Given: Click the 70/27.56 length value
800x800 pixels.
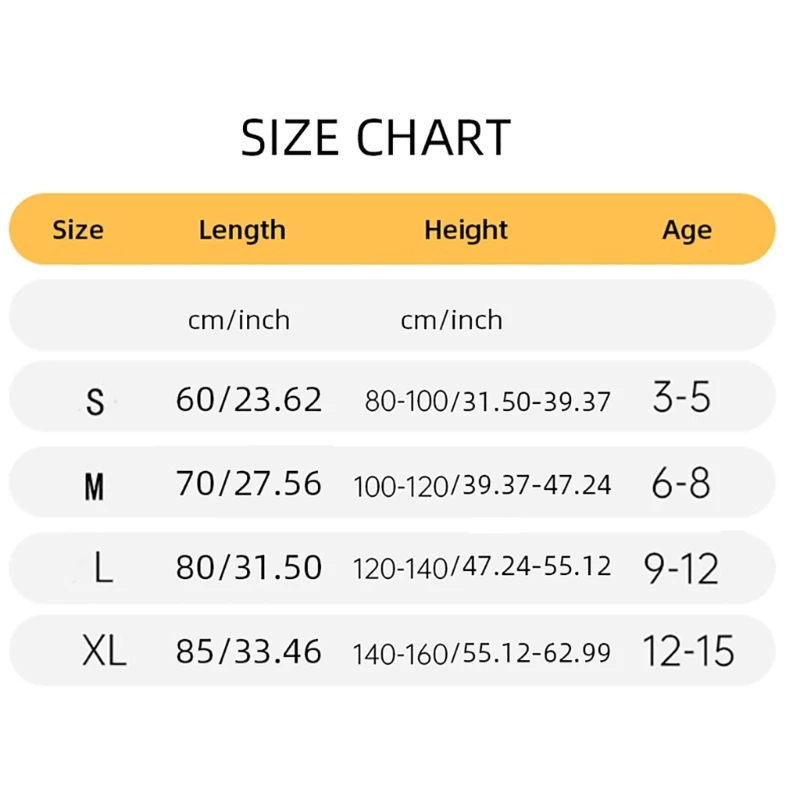Looking at the screenshot, I should coord(249,484).
